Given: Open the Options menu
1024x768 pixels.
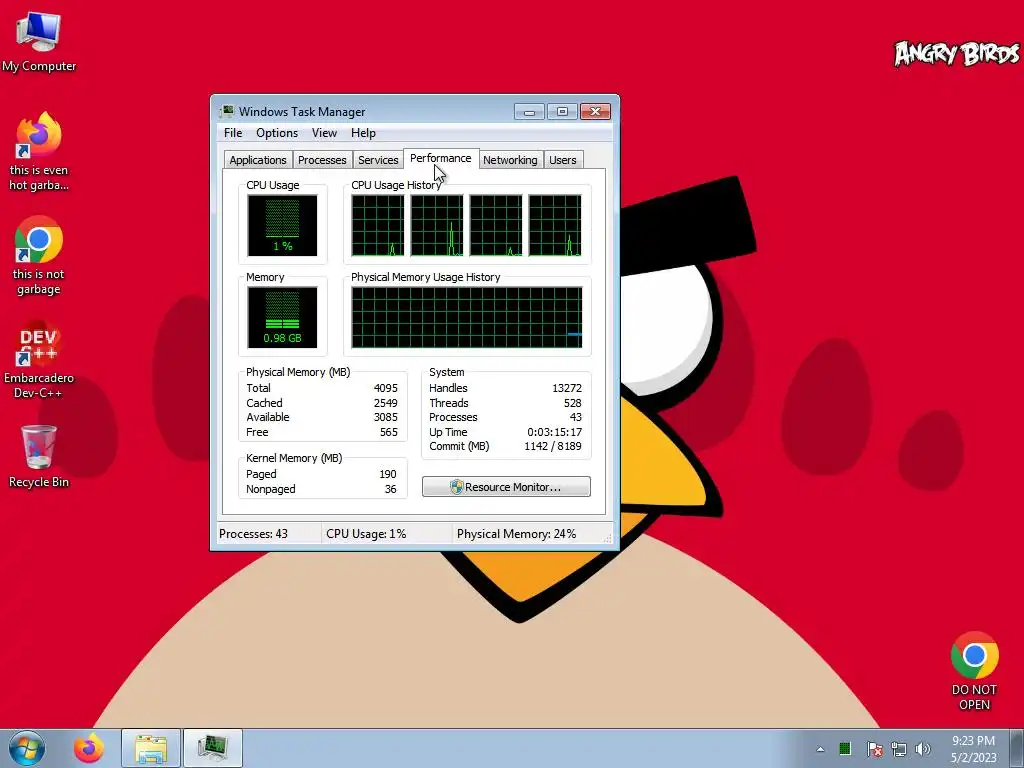Looking at the screenshot, I should 277,133.
